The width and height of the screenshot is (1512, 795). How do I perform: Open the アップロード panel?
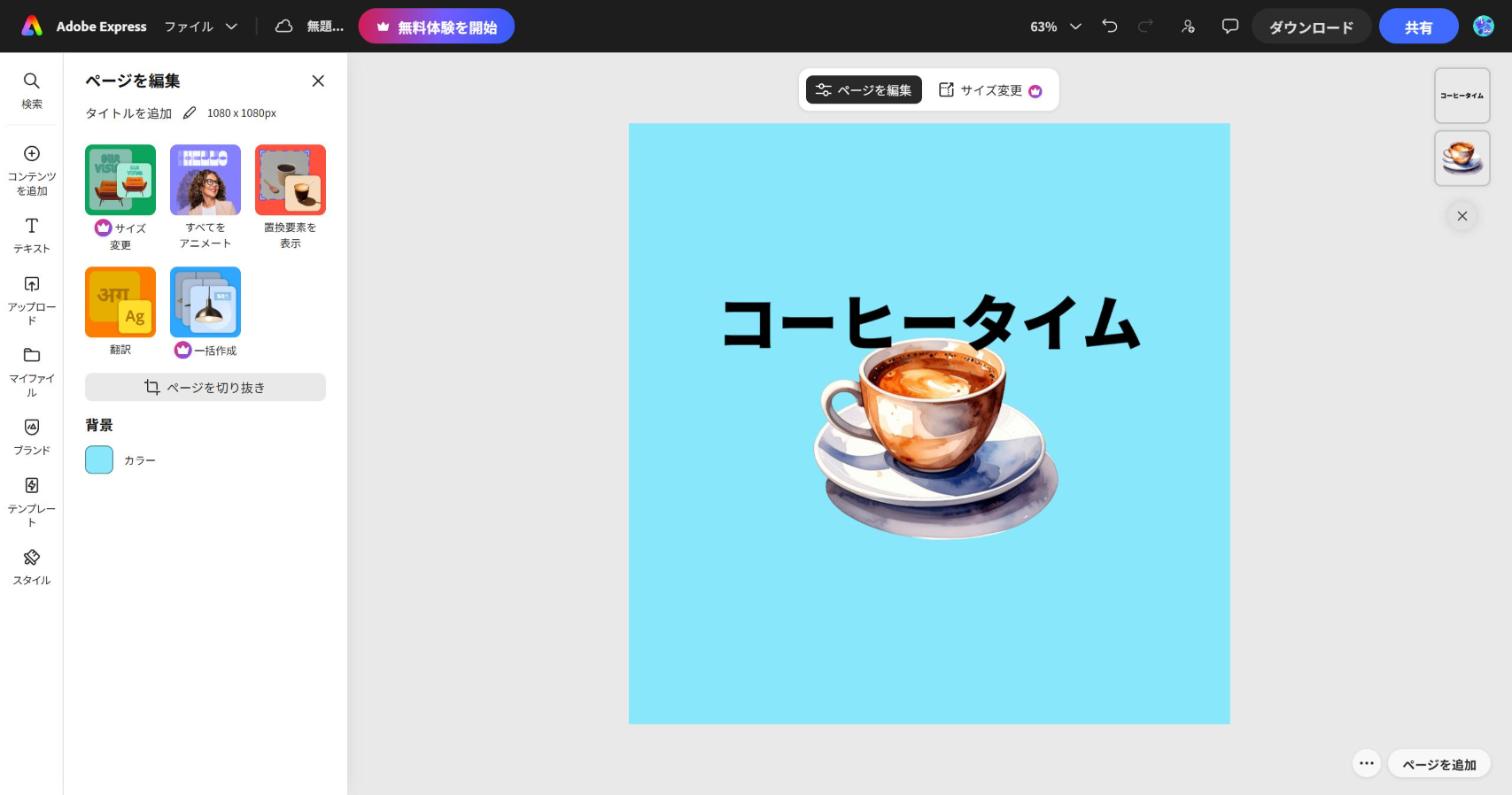pos(32,300)
